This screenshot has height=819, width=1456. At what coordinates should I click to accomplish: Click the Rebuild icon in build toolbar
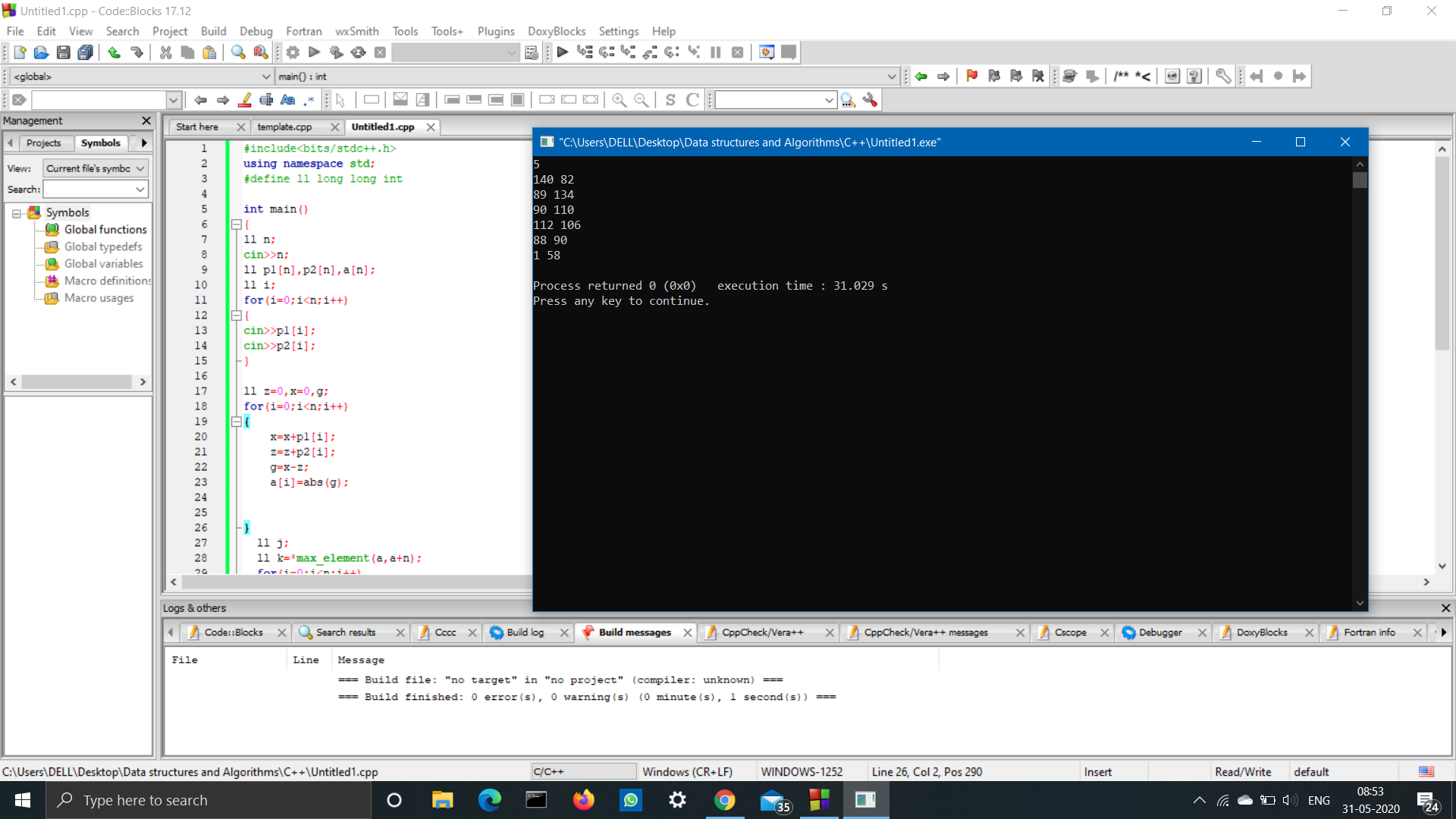(x=359, y=52)
